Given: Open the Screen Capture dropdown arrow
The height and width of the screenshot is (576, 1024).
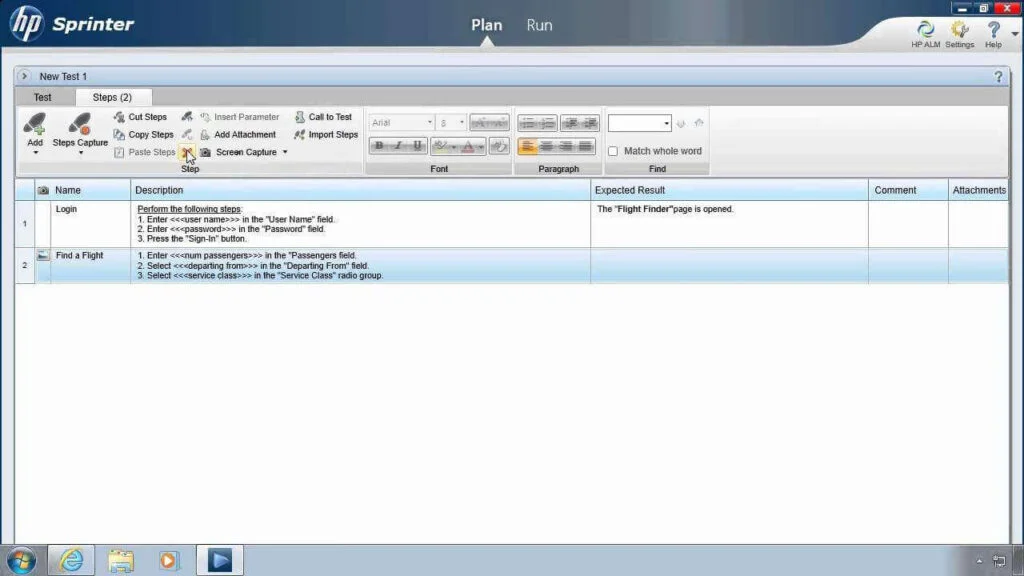Looking at the screenshot, I should [285, 152].
